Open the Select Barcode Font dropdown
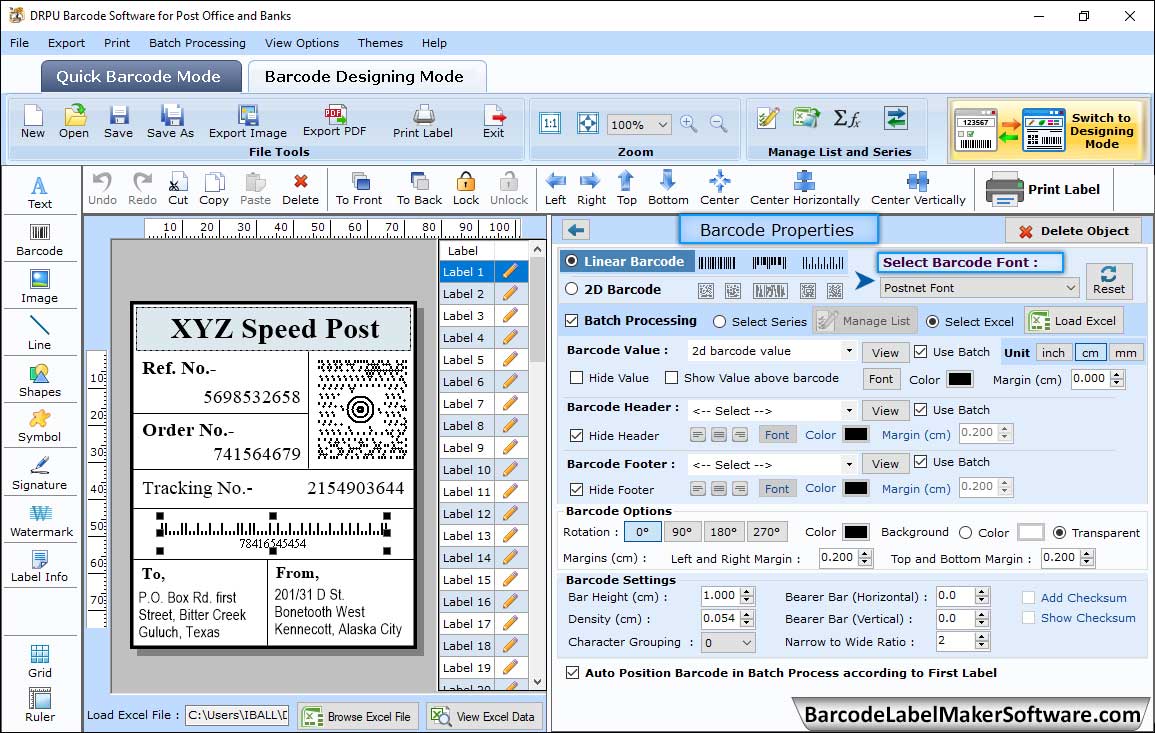The image size is (1155, 733). click(x=979, y=288)
